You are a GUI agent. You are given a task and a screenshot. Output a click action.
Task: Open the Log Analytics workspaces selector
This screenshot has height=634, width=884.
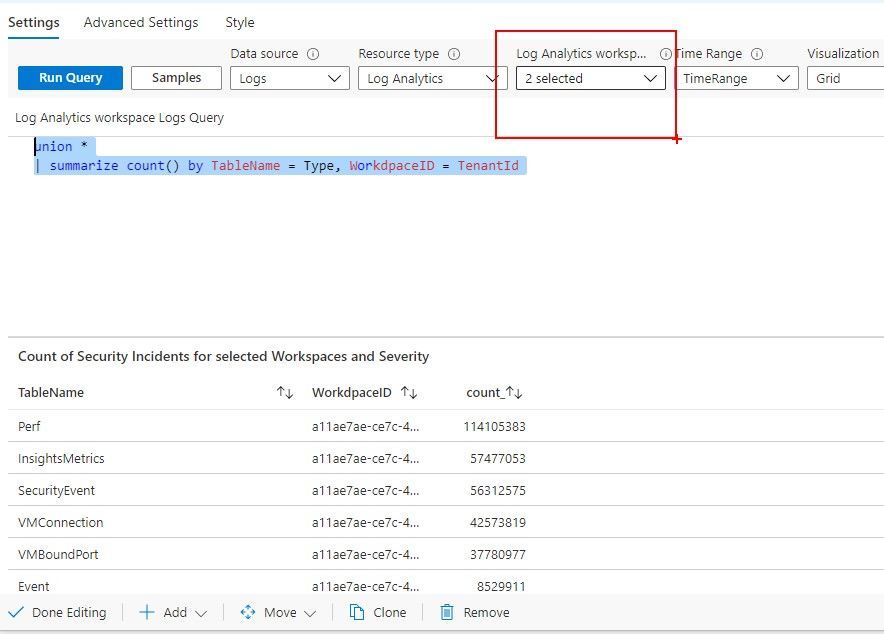click(590, 77)
